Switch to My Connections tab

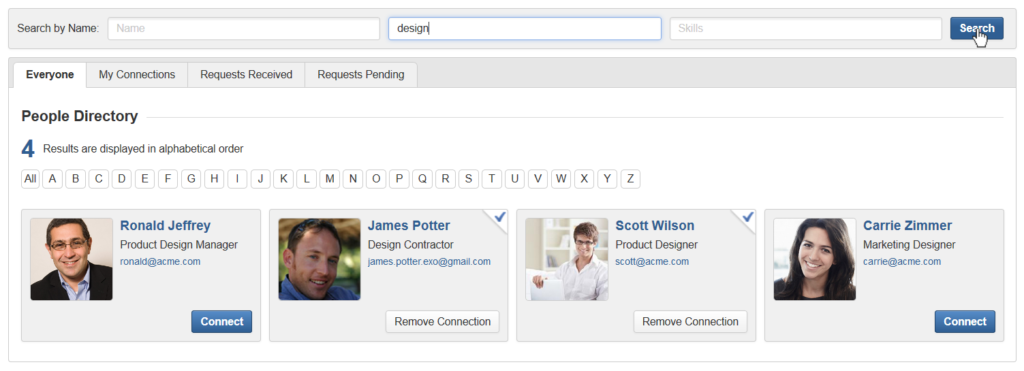point(137,74)
